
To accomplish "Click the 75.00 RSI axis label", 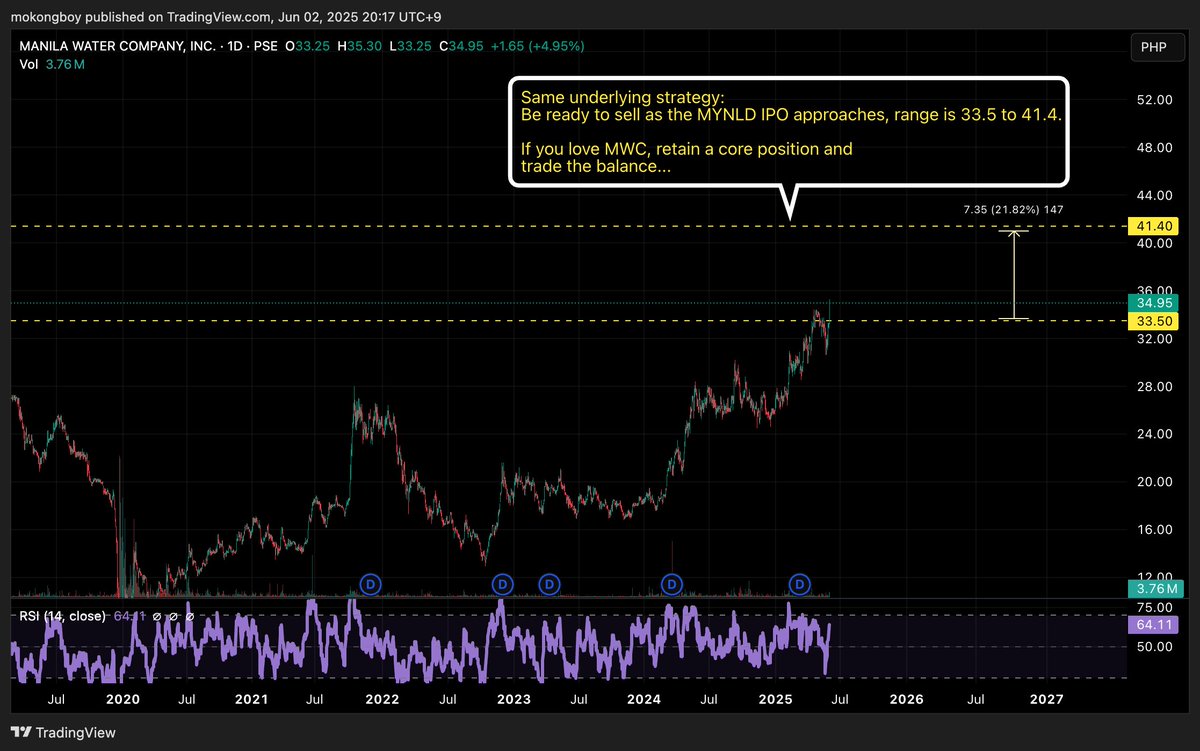I will point(1153,606).
